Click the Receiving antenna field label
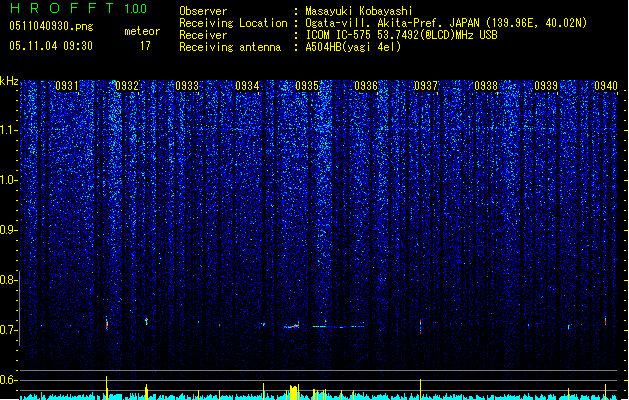This screenshot has height=400, width=629. tap(230, 47)
